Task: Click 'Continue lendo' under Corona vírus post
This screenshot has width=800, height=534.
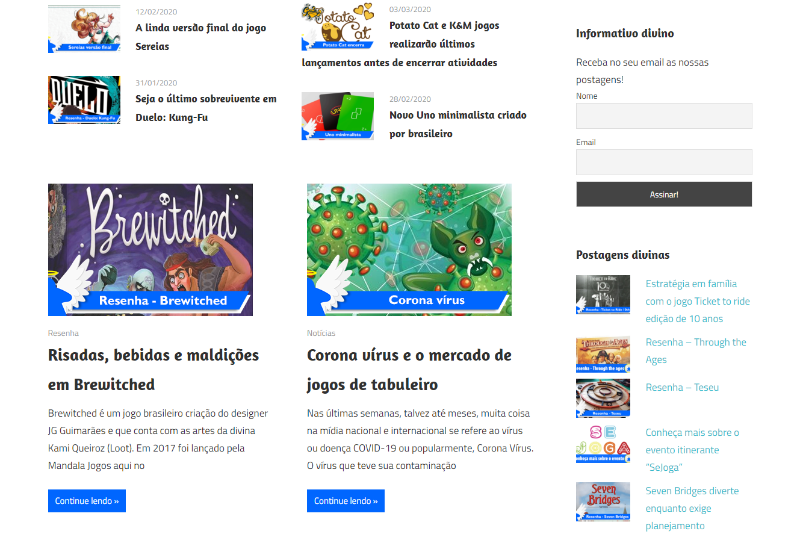Action: coord(345,501)
